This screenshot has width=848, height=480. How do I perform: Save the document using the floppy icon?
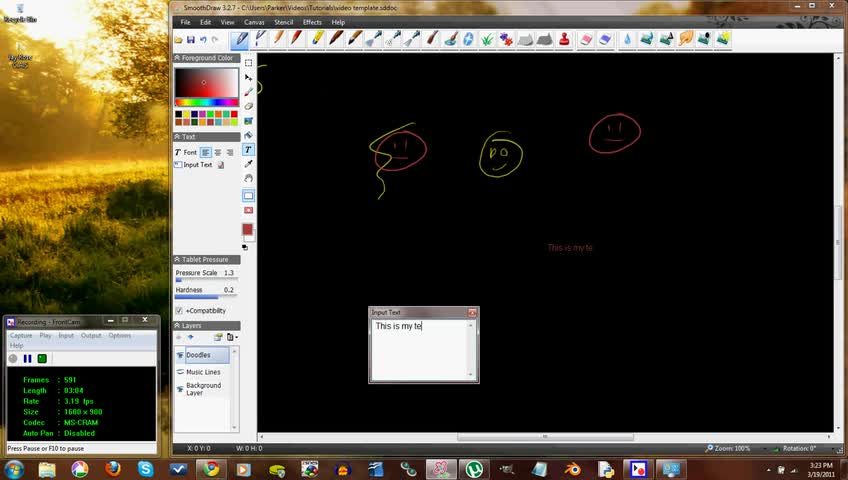pos(191,39)
